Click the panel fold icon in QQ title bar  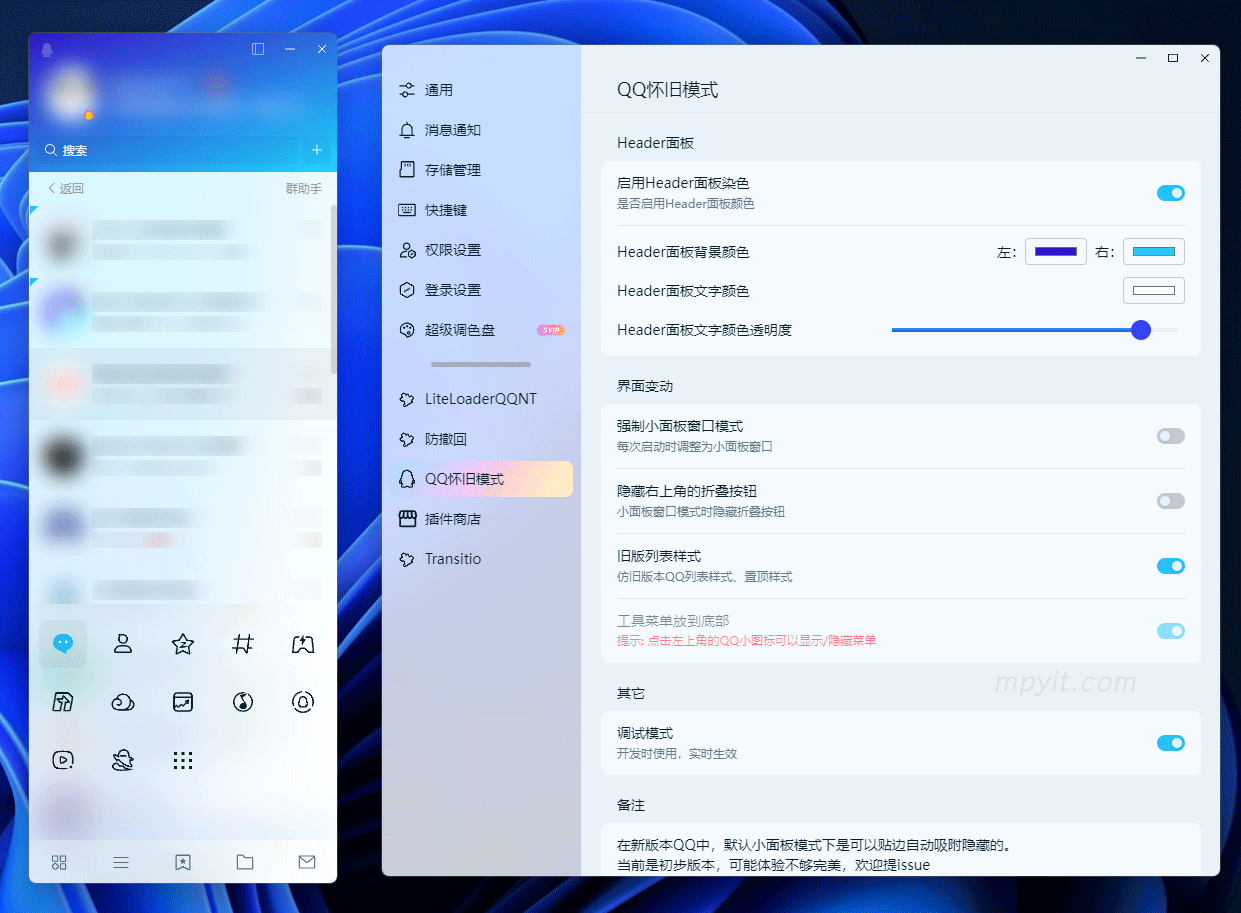[x=258, y=49]
